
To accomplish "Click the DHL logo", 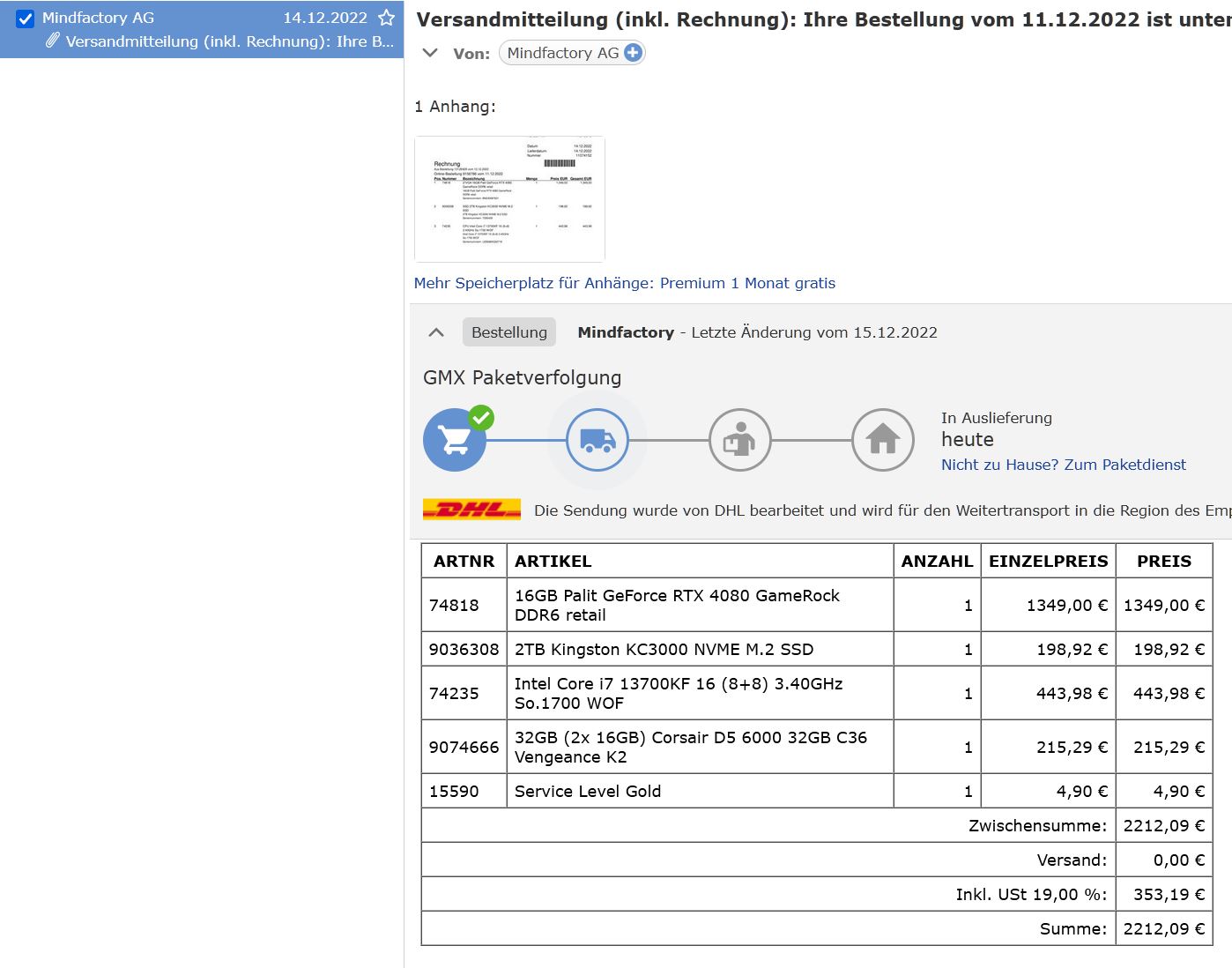I will [x=471, y=510].
